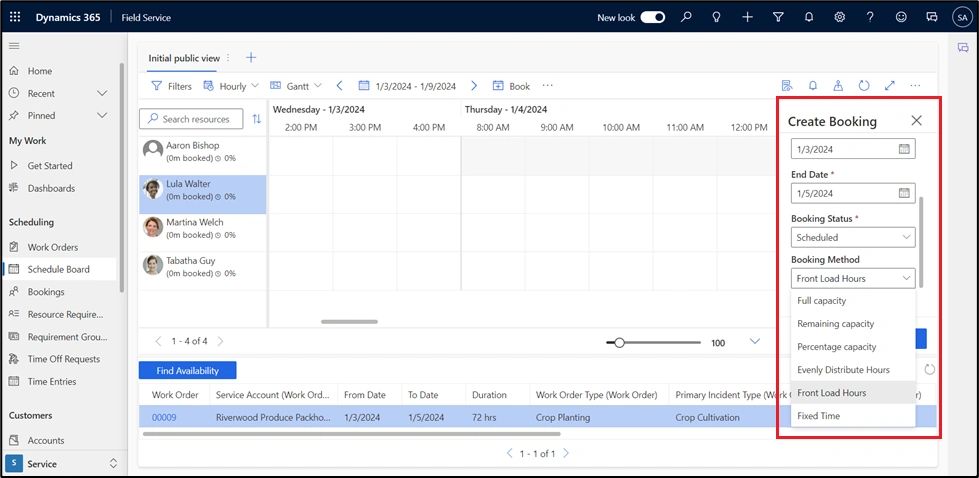Open Initial public view tab
Screen dimensions: 979x478
184,58
